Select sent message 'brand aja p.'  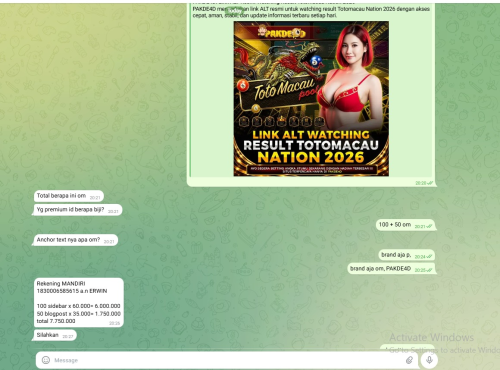407,255
